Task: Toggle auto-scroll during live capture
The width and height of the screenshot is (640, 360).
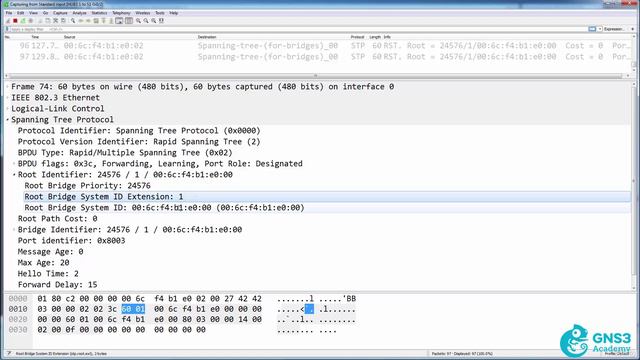Action: tap(119, 20)
